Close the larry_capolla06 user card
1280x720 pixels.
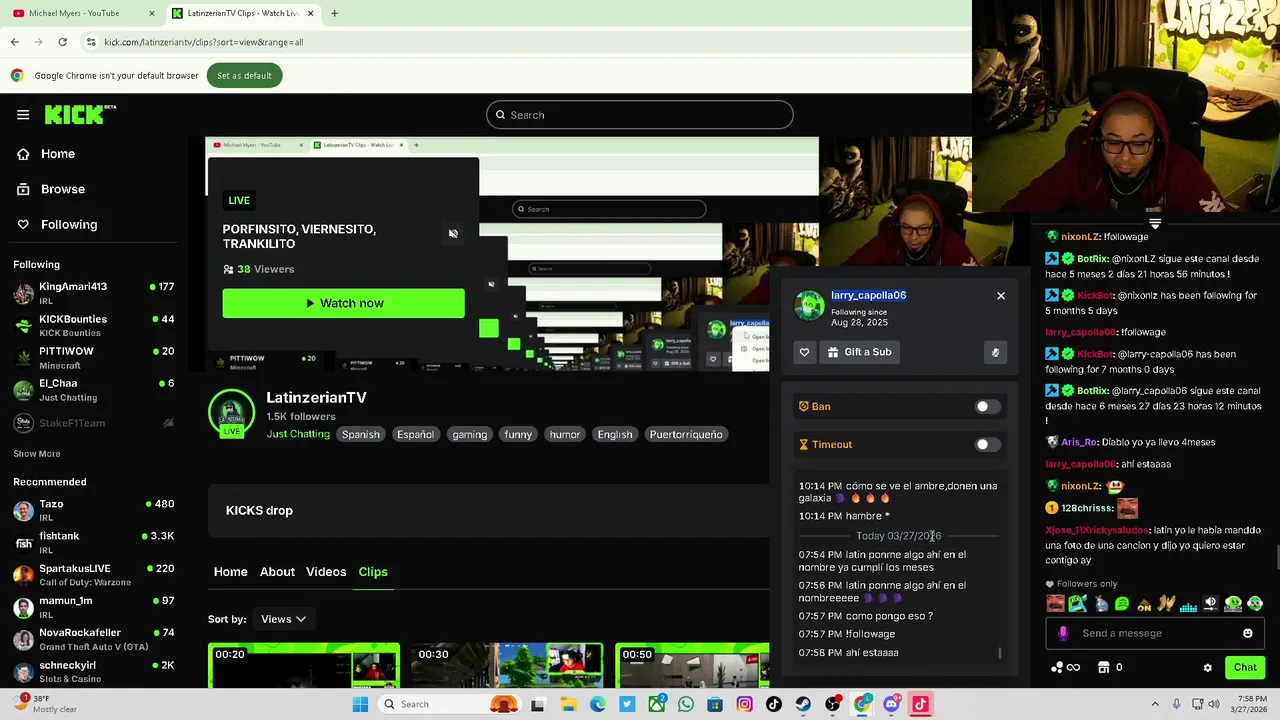[1000, 296]
